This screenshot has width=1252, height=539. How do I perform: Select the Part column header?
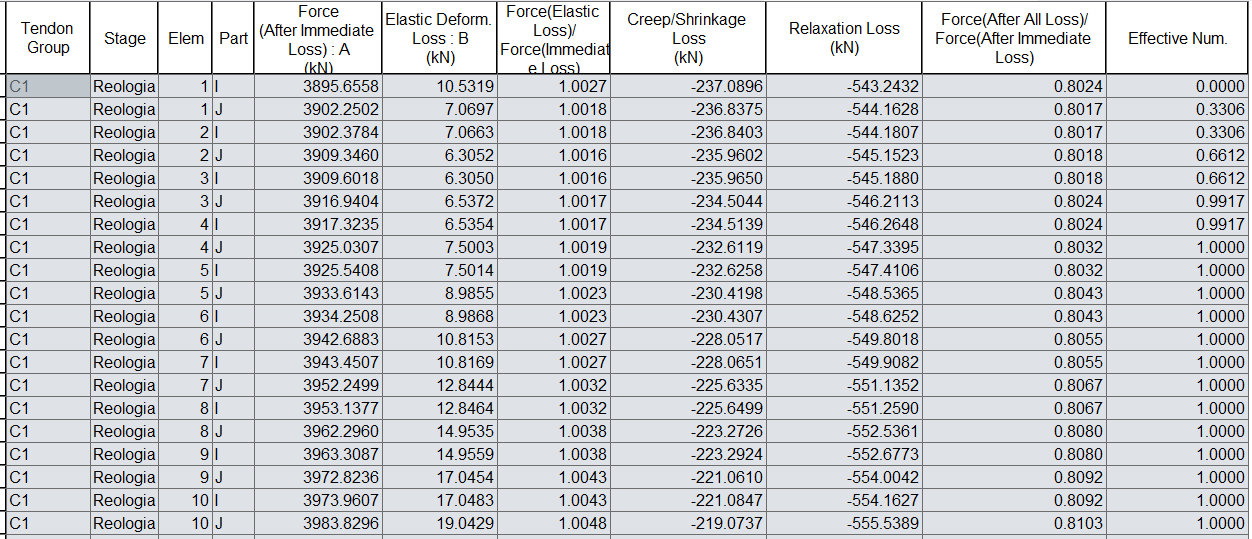(233, 38)
